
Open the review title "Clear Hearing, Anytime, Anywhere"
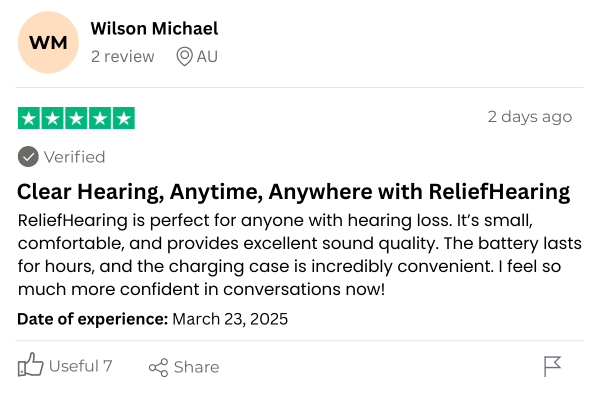[x=294, y=191]
